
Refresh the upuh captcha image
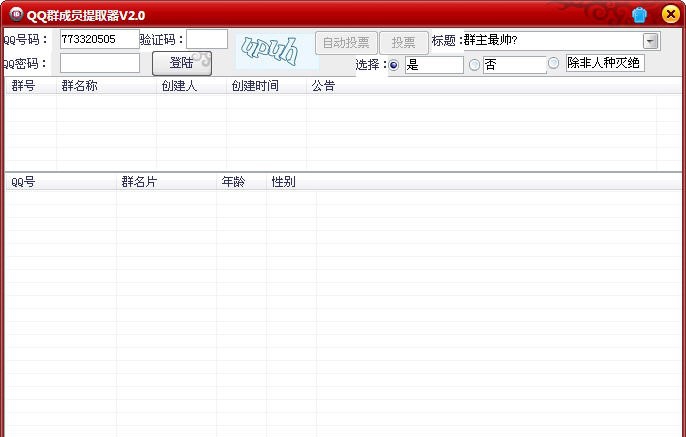point(277,51)
